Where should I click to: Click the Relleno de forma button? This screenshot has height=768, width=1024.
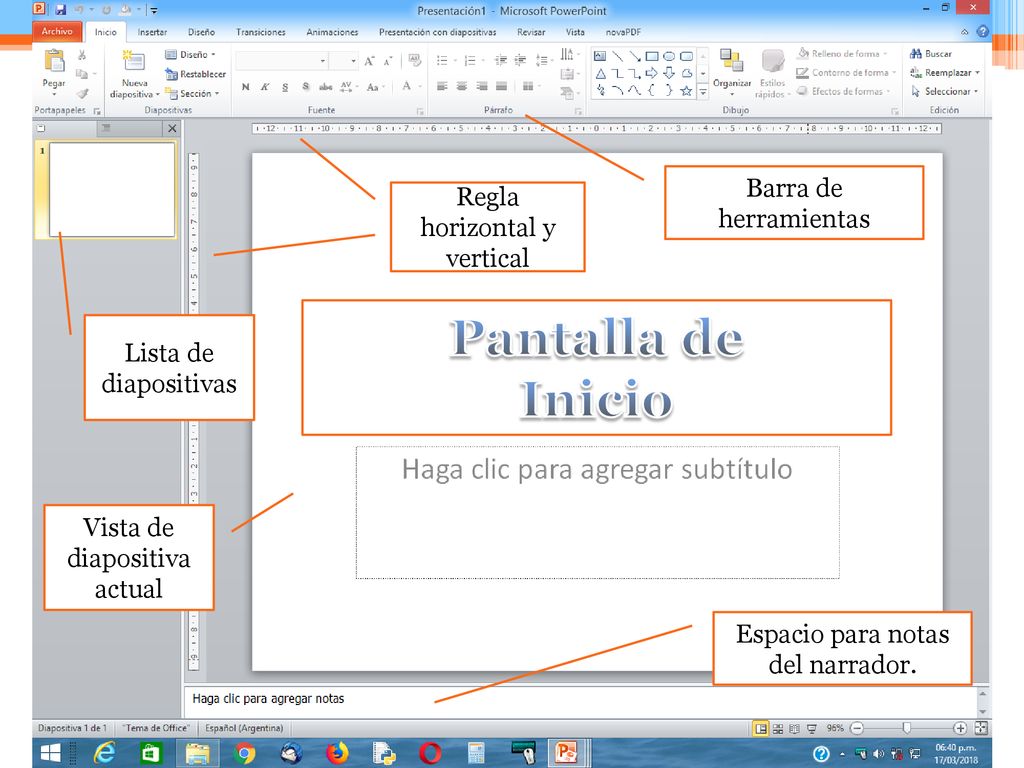[x=842, y=54]
